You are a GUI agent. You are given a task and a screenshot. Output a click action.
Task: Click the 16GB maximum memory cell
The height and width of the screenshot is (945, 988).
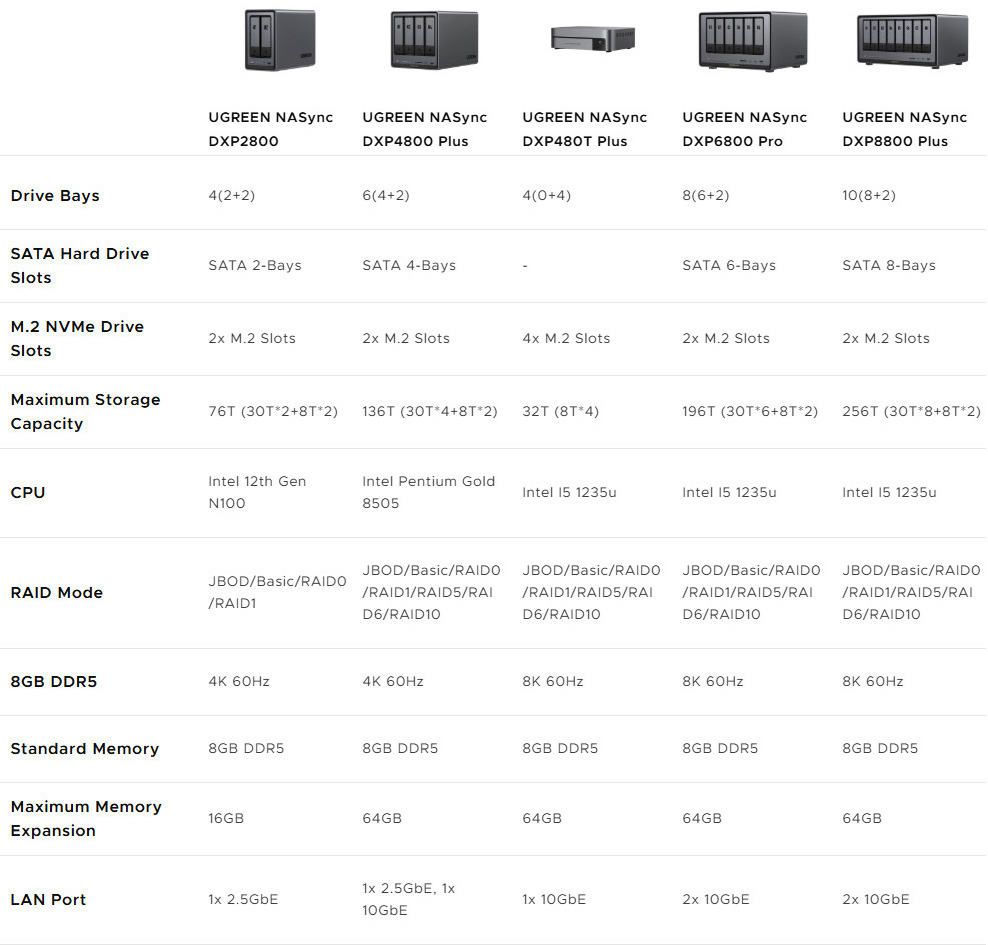226,818
